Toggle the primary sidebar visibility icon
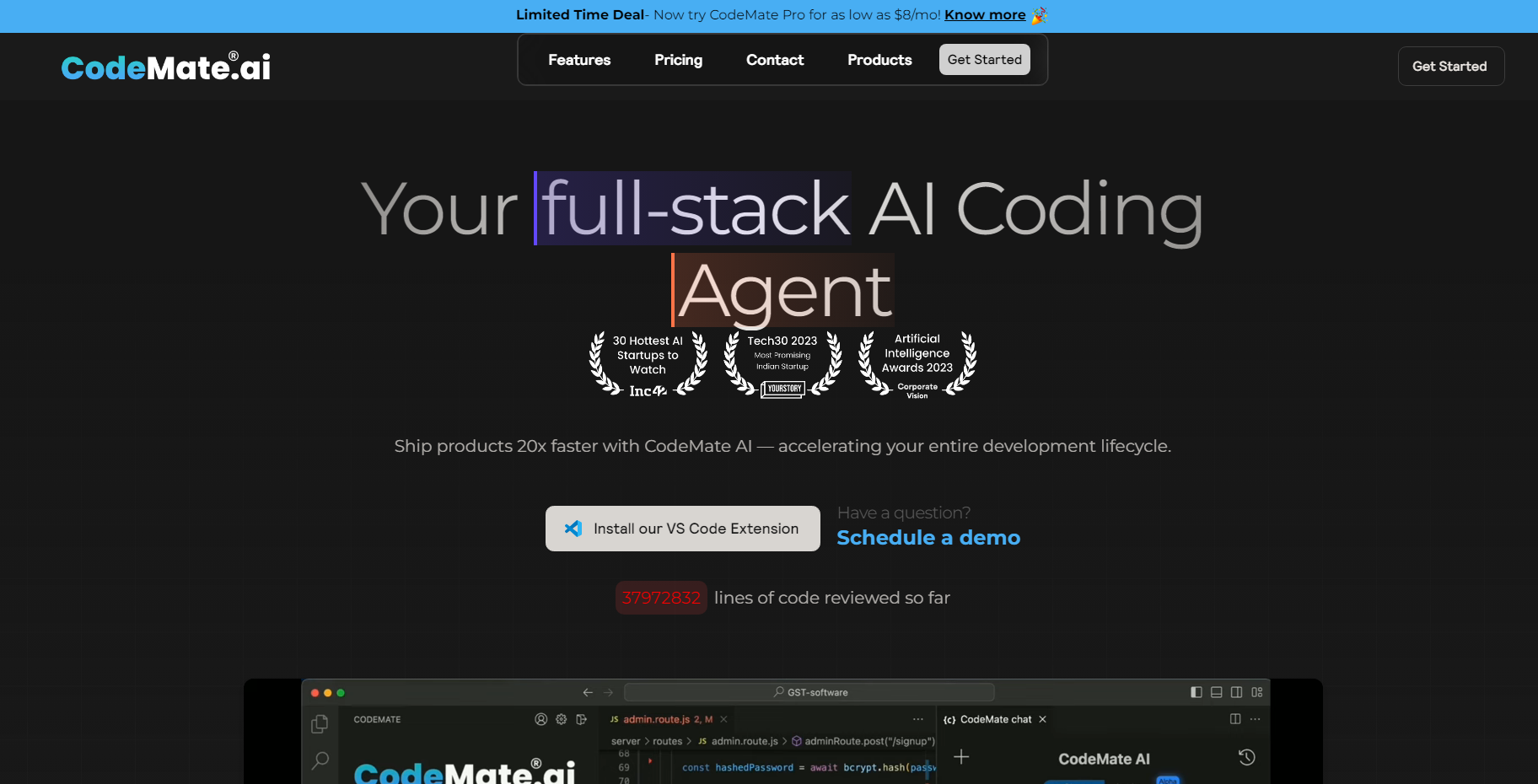Viewport: 1538px width, 784px height. [x=1197, y=692]
